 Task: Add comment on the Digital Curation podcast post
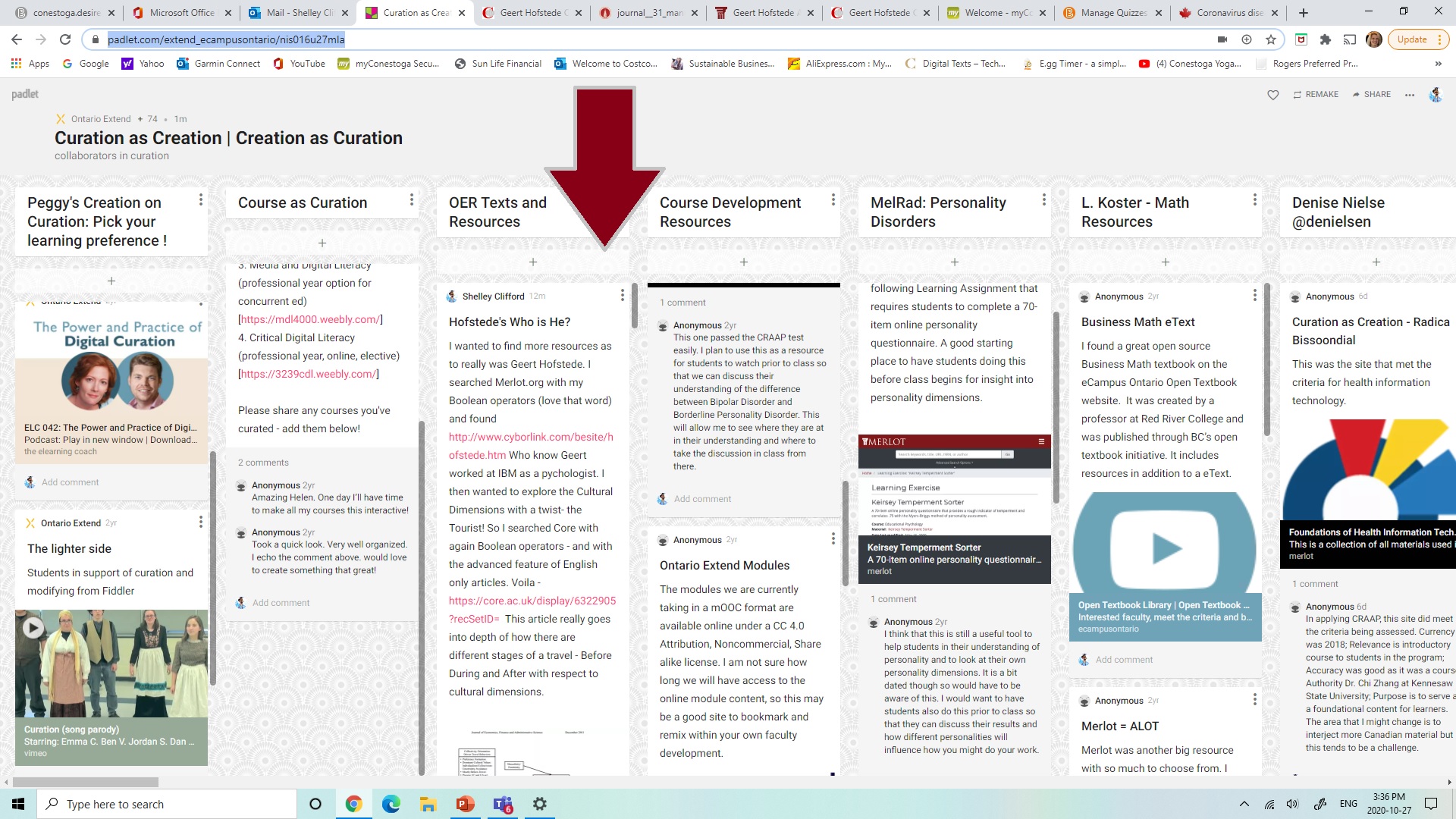coord(70,482)
